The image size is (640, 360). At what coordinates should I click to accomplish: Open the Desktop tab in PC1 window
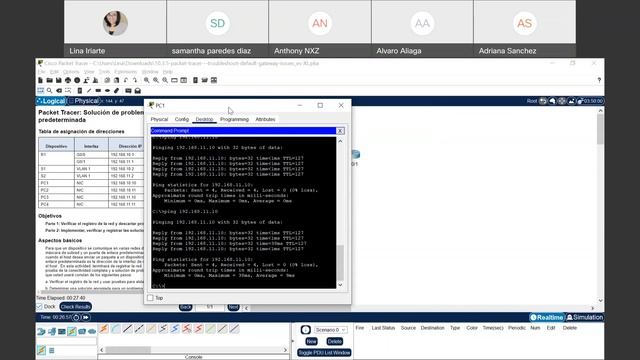click(x=204, y=119)
